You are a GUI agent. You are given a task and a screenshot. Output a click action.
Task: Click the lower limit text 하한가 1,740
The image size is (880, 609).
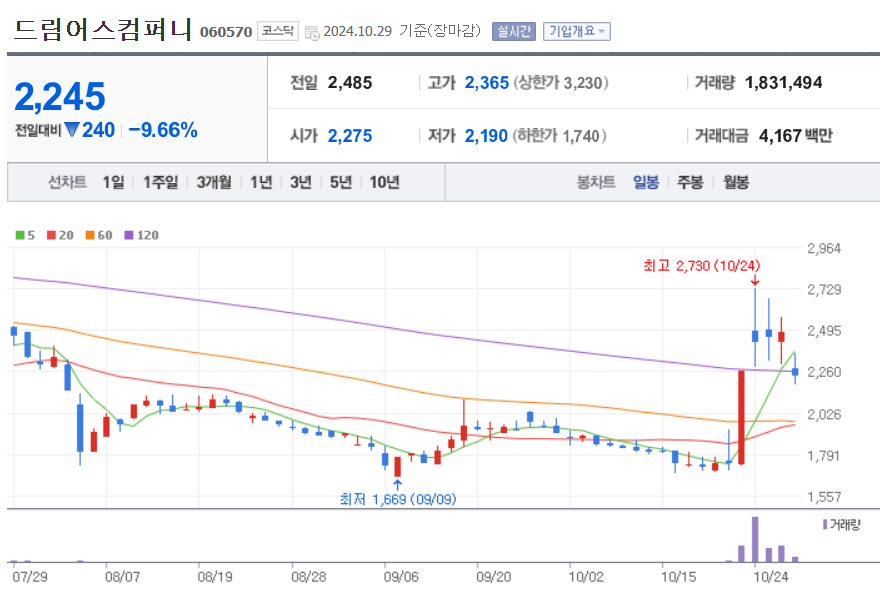point(560,136)
